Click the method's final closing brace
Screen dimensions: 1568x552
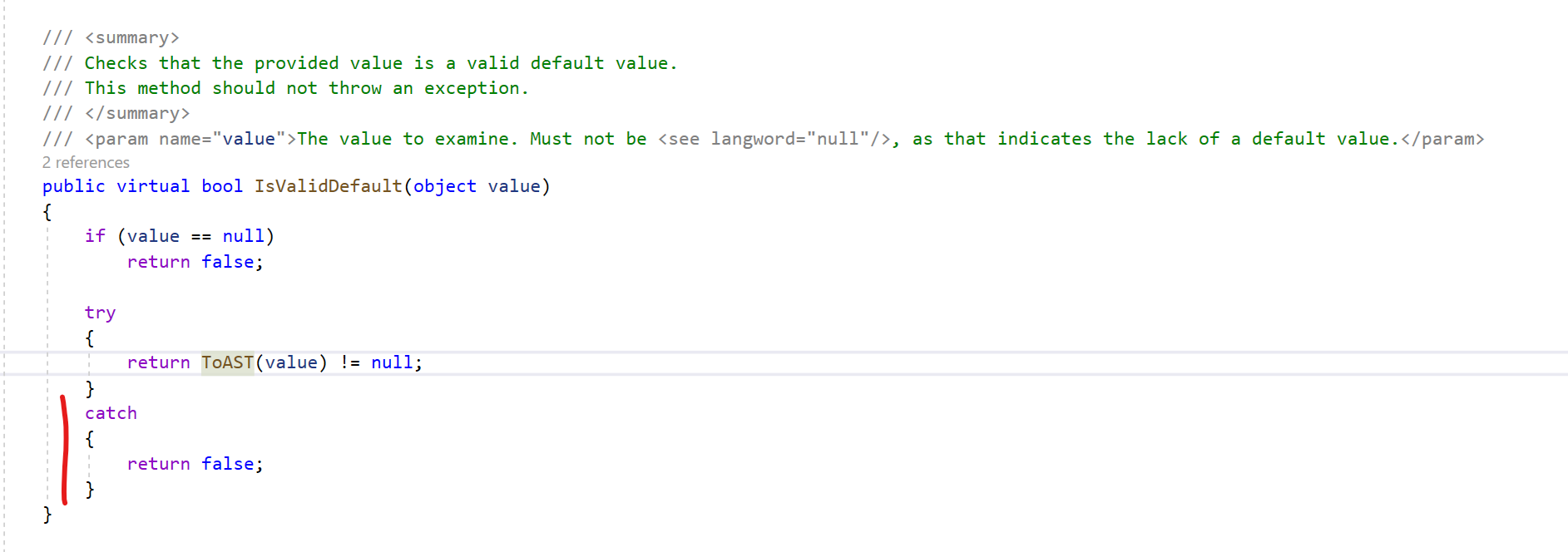(x=47, y=514)
